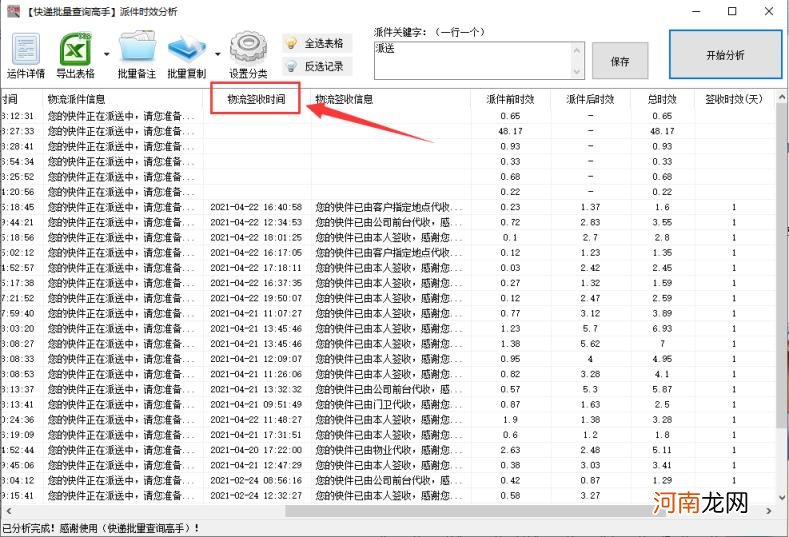
Task: Click 全选表格 button
Action: tap(317, 43)
